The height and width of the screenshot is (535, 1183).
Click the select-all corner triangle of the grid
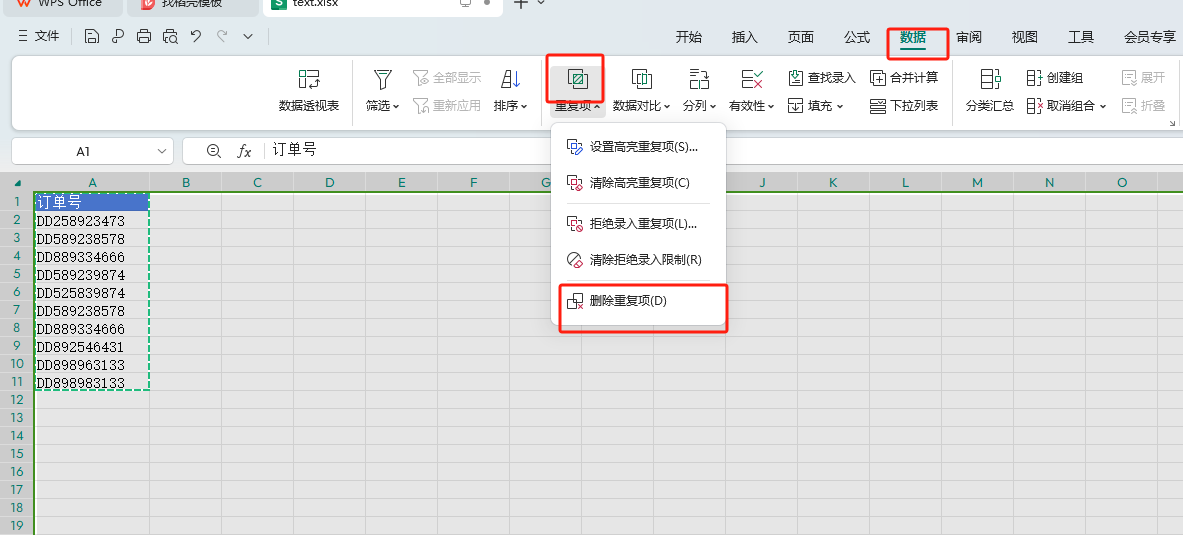point(17,183)
